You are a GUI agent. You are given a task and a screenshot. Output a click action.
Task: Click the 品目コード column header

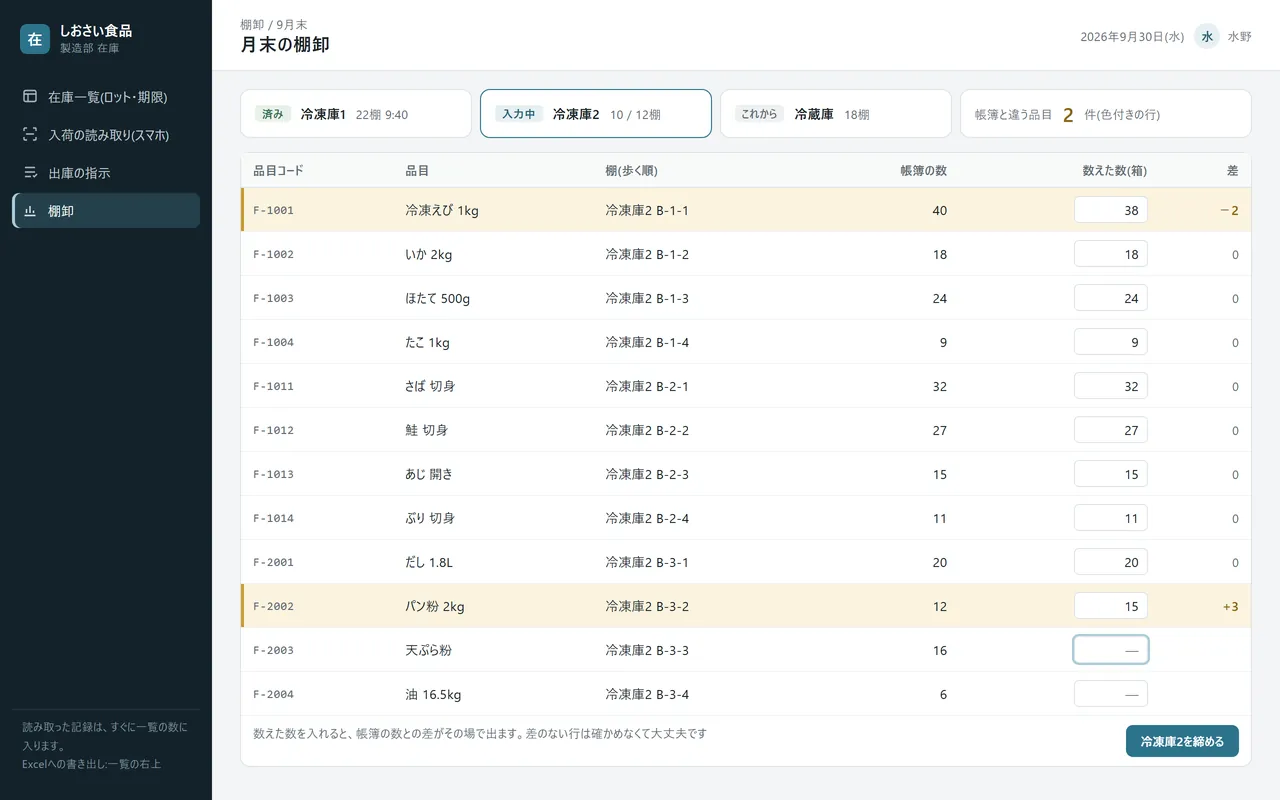click(x=278, y=171)
